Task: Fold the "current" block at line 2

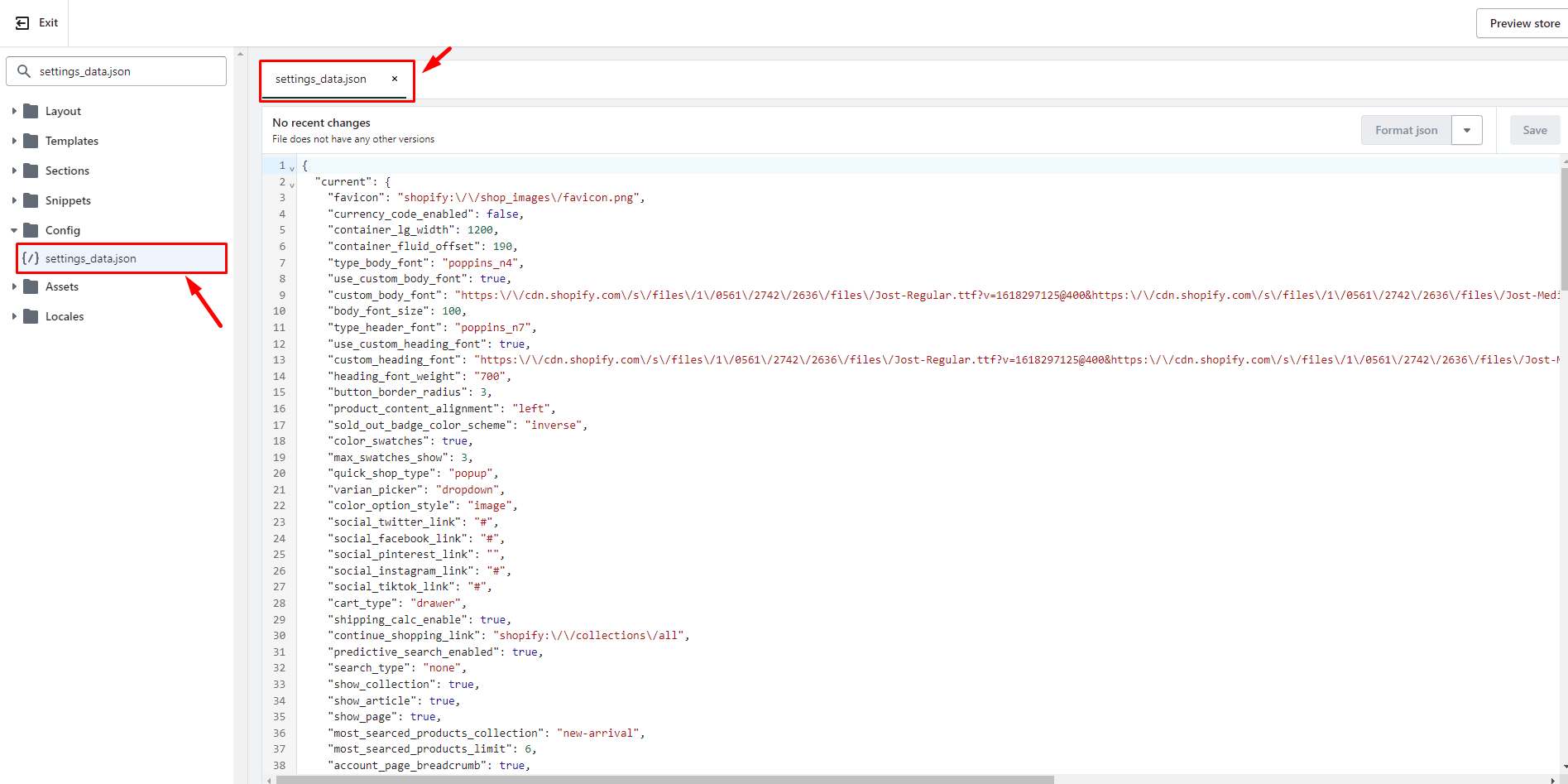Action: pyautogui.click(x=292, y=185)
